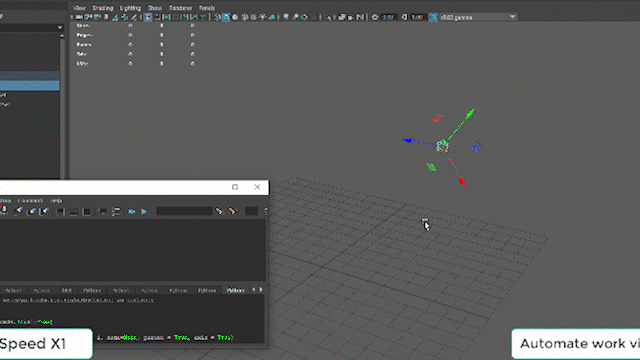Click the Clear History eraser icon

tap(18, 211)
